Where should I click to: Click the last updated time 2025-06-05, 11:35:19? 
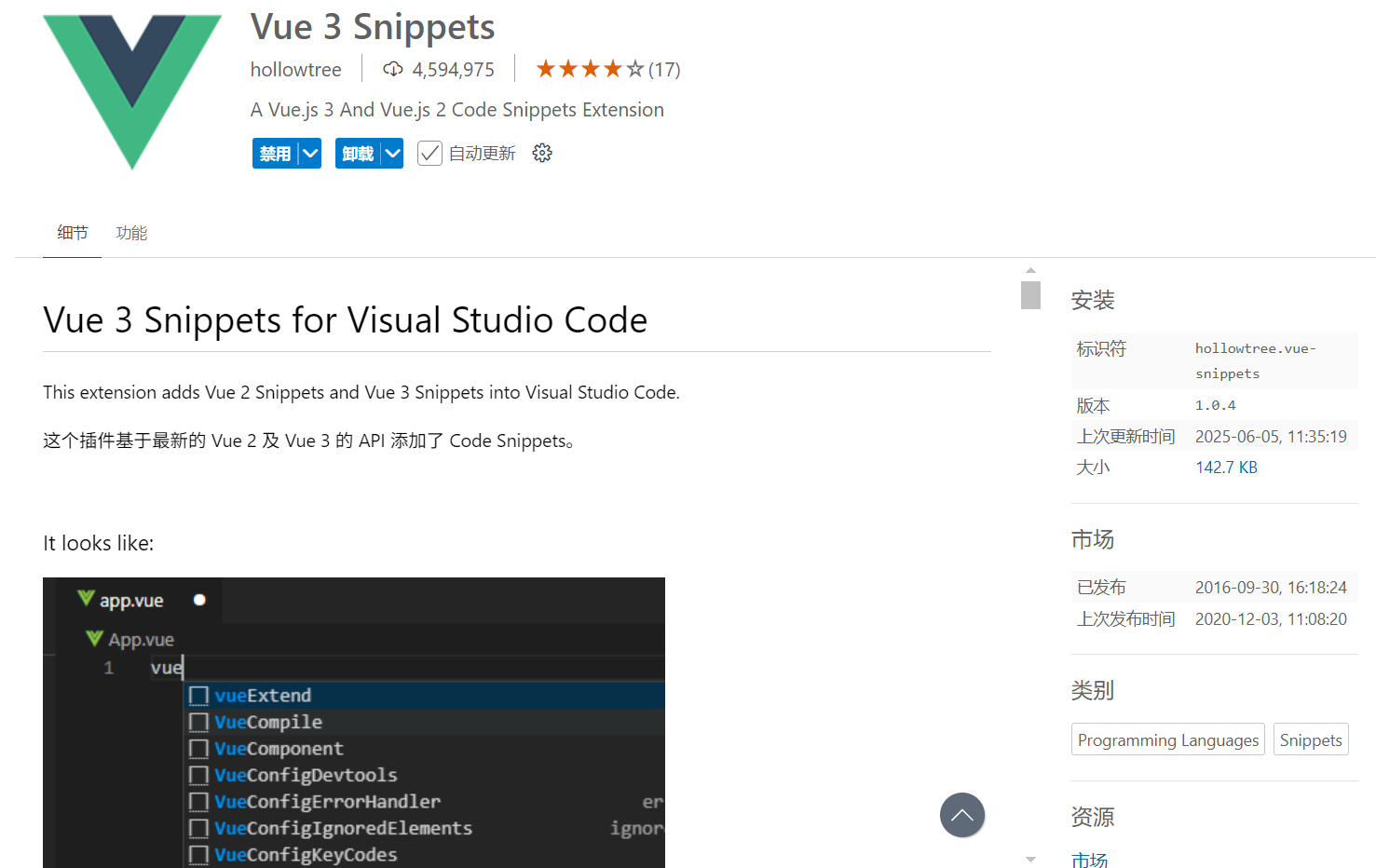[x=1271, y=437]
